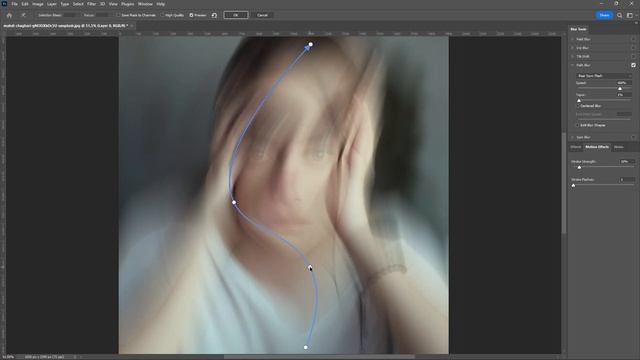
Task: Adjust the Taper slider handle
Action: click(x=579, y=100)
